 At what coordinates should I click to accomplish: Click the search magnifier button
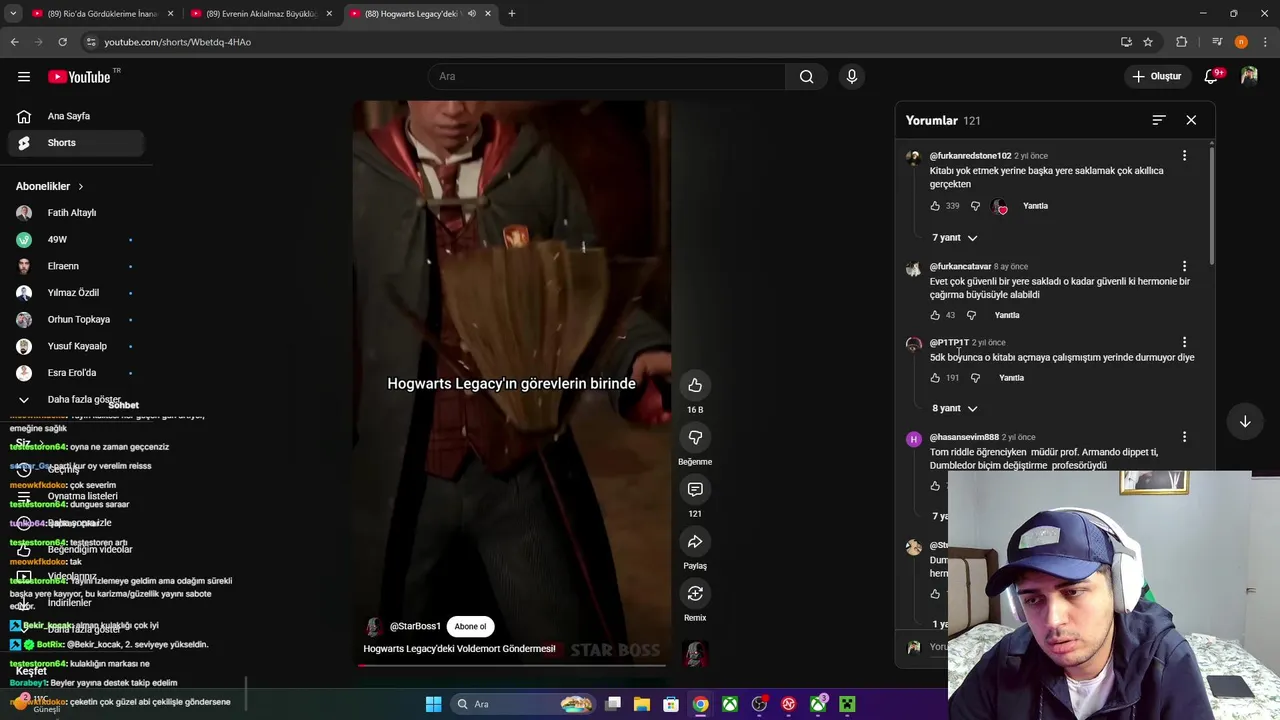(806, 77)
